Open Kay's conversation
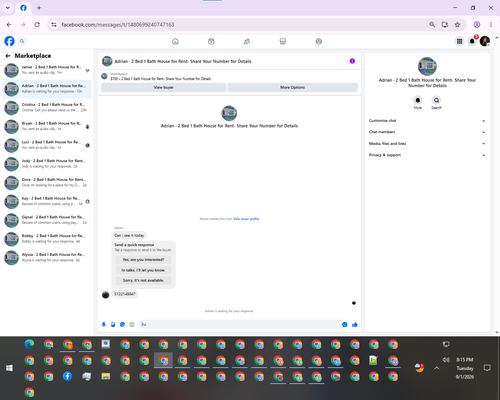 [x=47, y=201]
